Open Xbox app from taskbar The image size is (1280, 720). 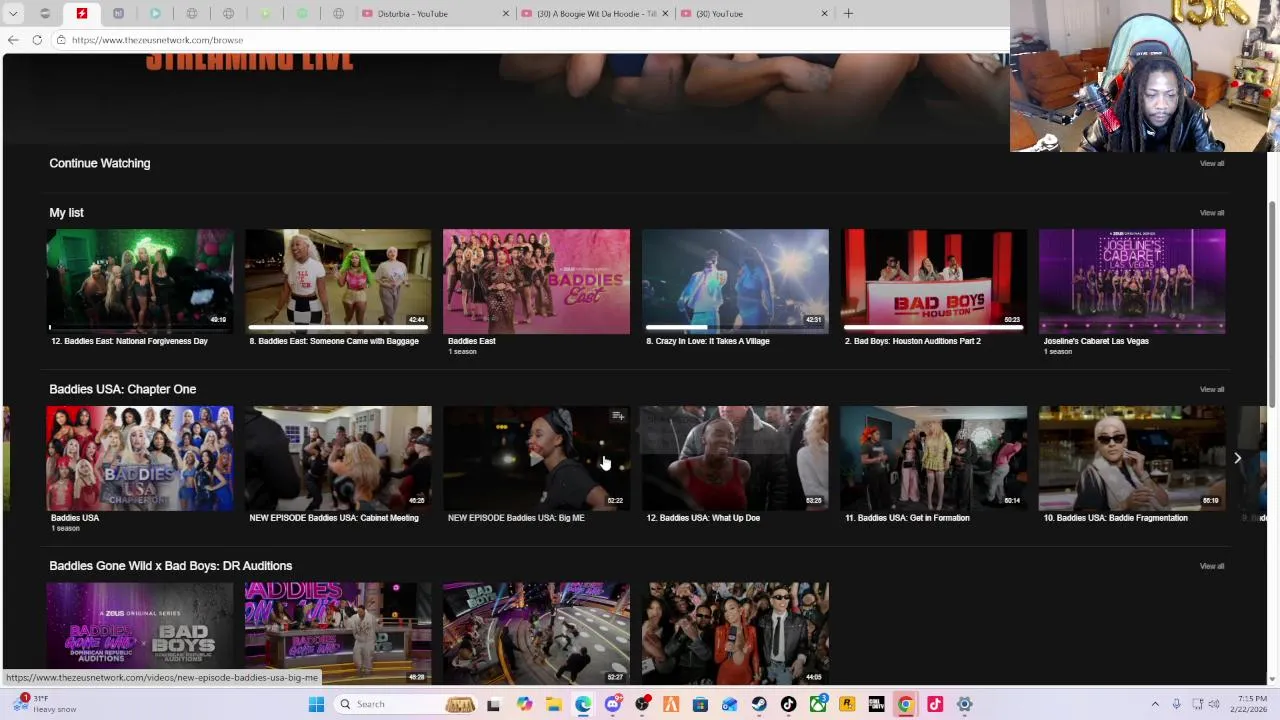tap(818, 704)
